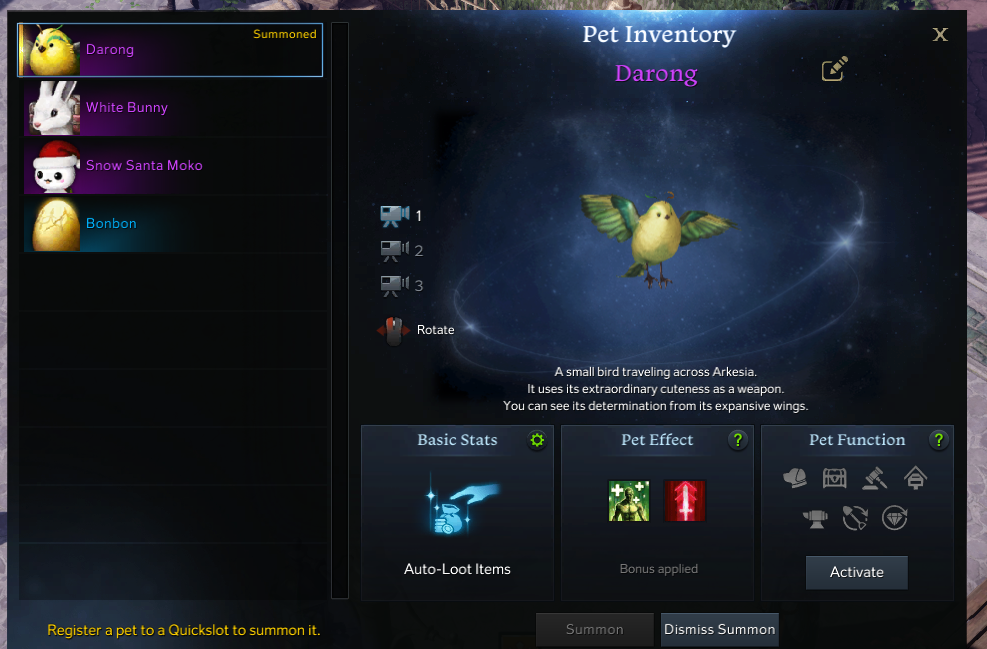Click the Dismiss Summon button

pyautogui.click(x=719, y=629)
